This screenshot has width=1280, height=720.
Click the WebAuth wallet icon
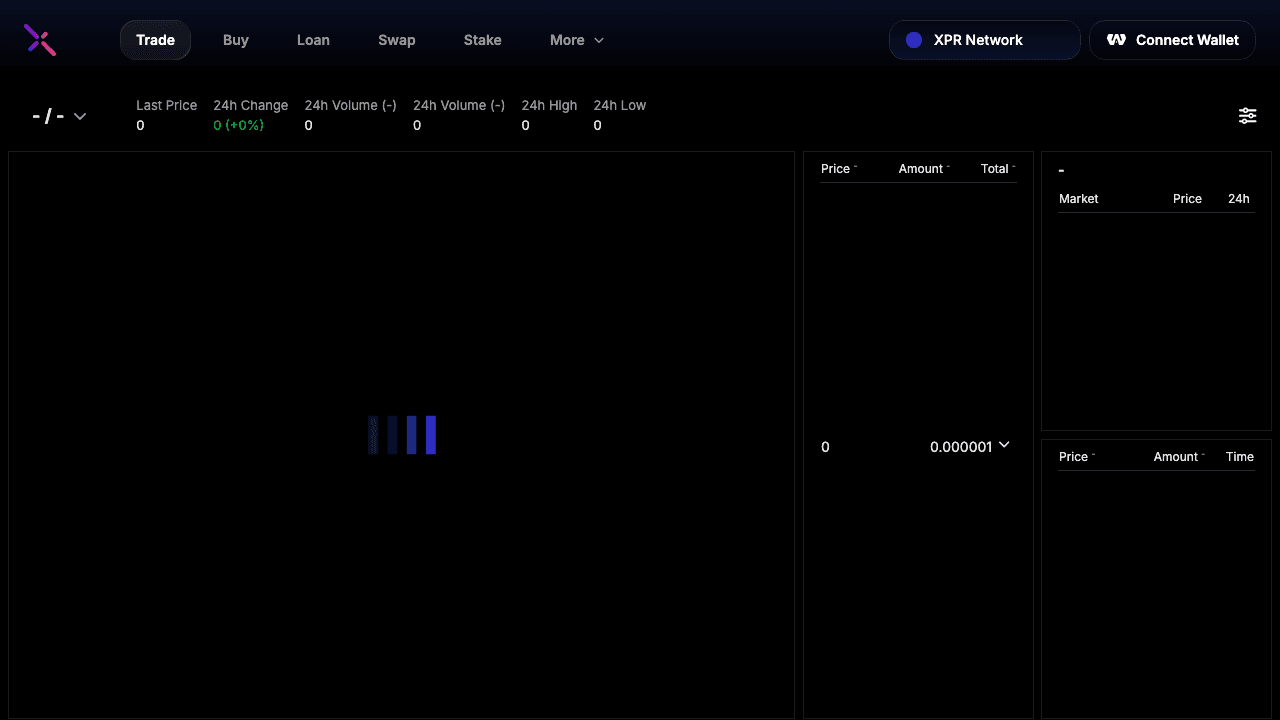coord(1116,40)
